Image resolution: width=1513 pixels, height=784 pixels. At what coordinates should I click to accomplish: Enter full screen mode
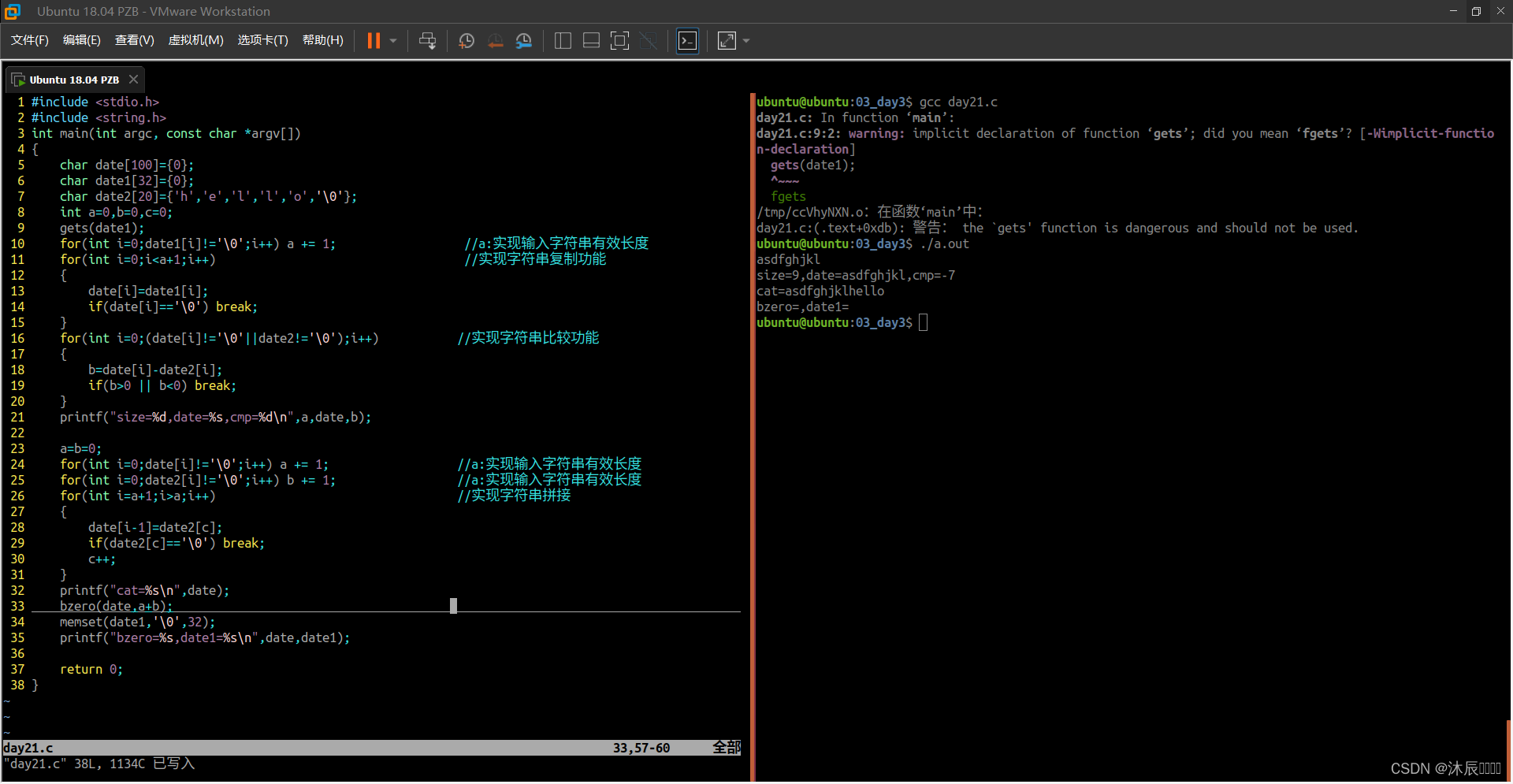[x=620, y=41]
